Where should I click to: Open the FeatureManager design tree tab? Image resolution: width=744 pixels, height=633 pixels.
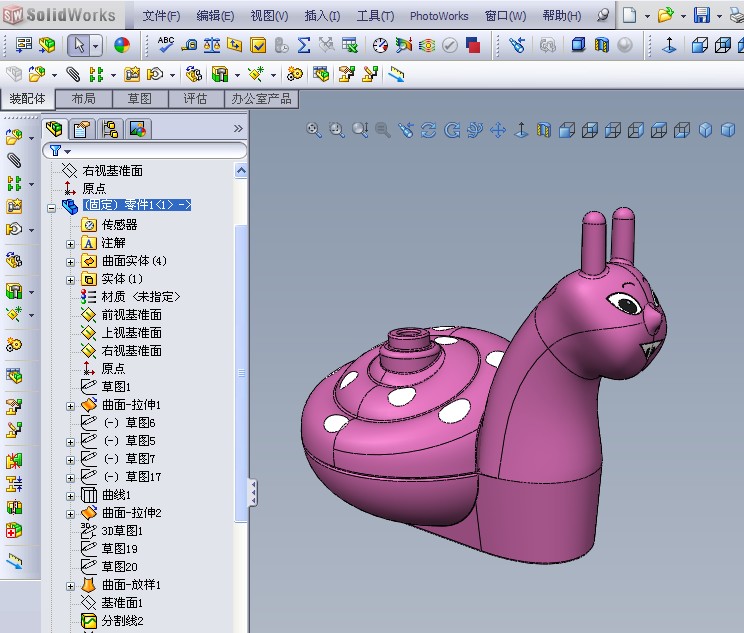point(55,129)
